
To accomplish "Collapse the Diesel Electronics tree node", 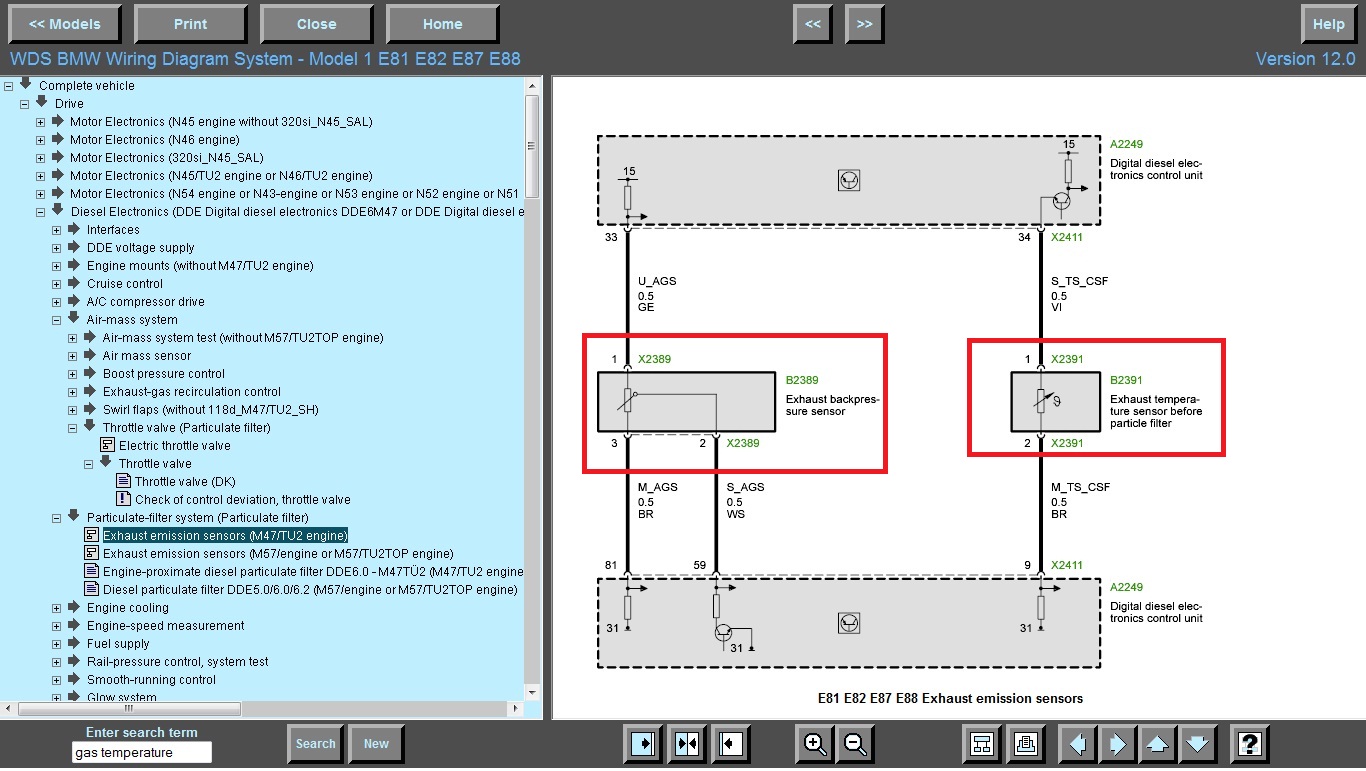I will click(x=41, y=212).
